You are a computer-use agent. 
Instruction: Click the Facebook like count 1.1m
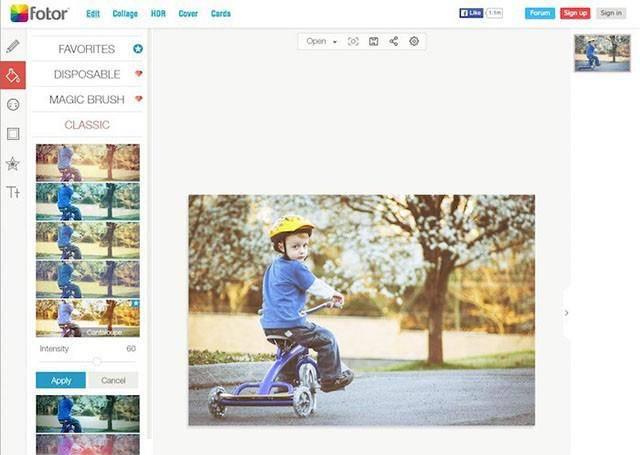click(494, 13)
